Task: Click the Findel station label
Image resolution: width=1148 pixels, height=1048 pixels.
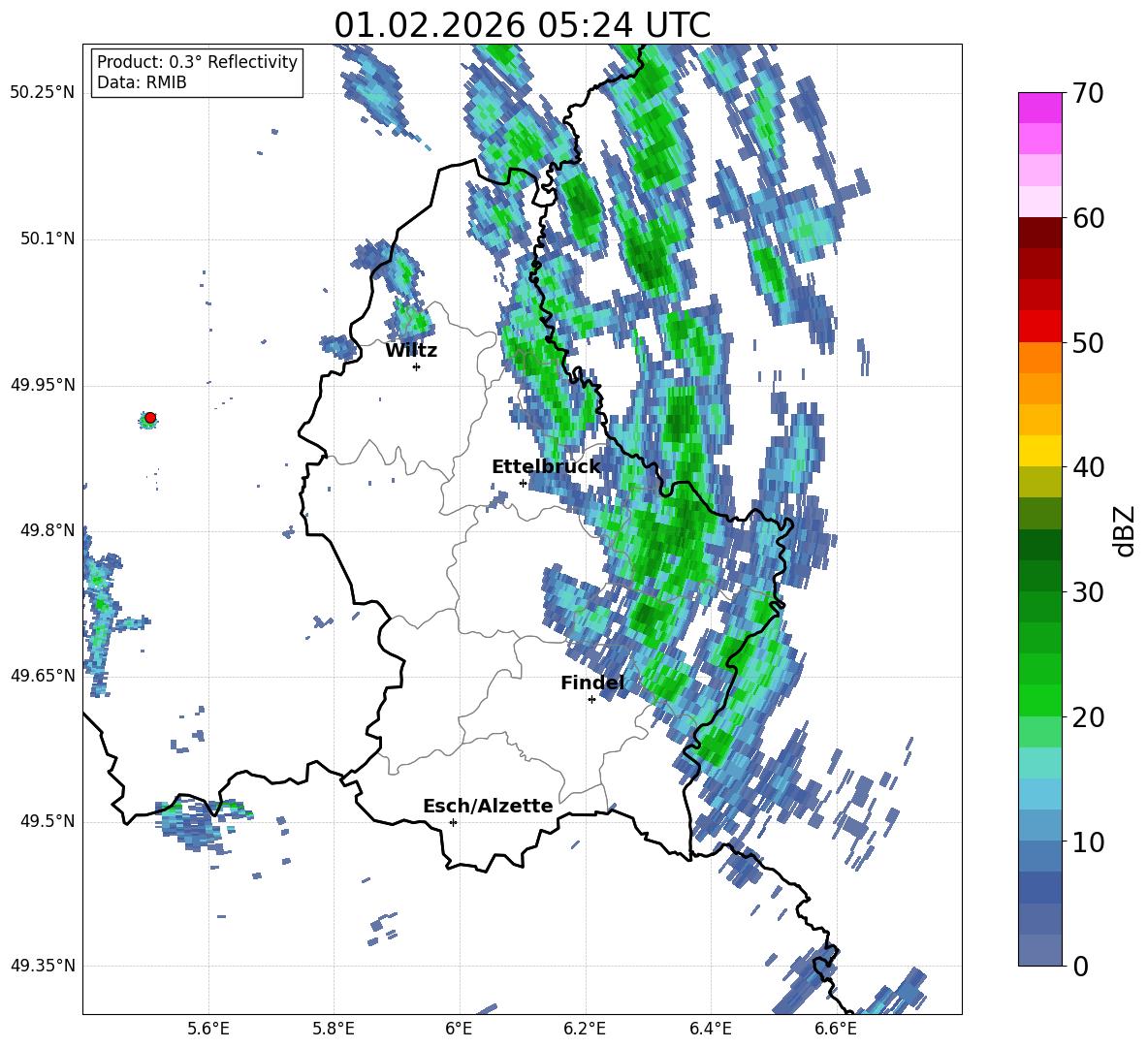Action: pyautogui.click(x=592, y=683)
